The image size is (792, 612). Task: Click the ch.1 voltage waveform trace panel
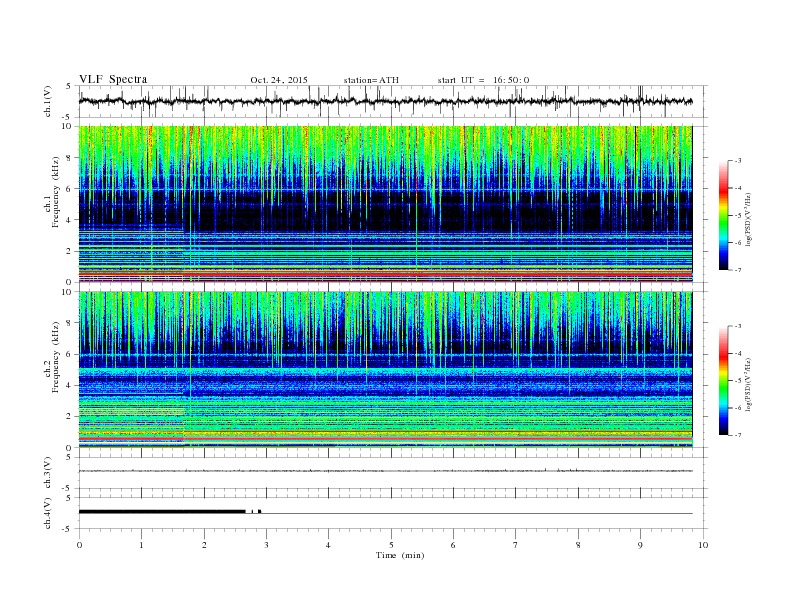click(393, 101)
